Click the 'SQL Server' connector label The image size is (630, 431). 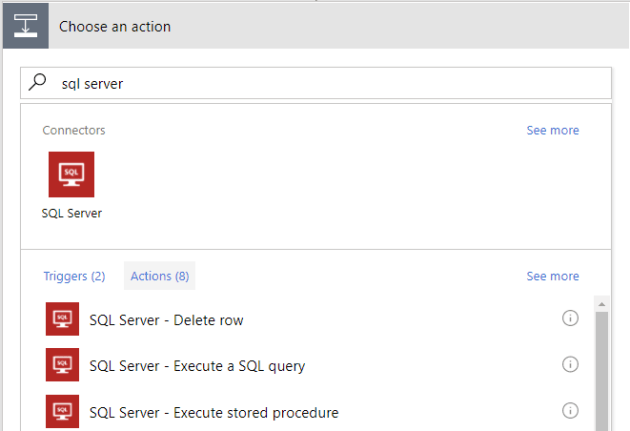(x=71, y=213)
